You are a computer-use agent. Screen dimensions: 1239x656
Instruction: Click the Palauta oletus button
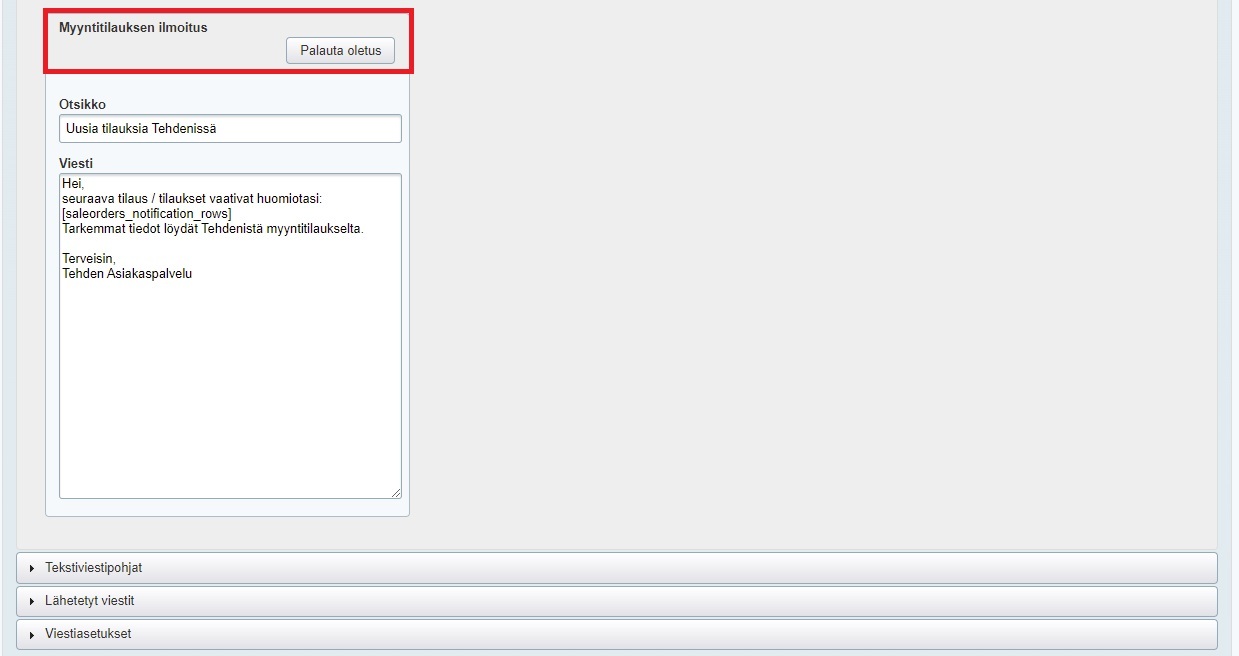pyautogui.click(x=340, y=51)
